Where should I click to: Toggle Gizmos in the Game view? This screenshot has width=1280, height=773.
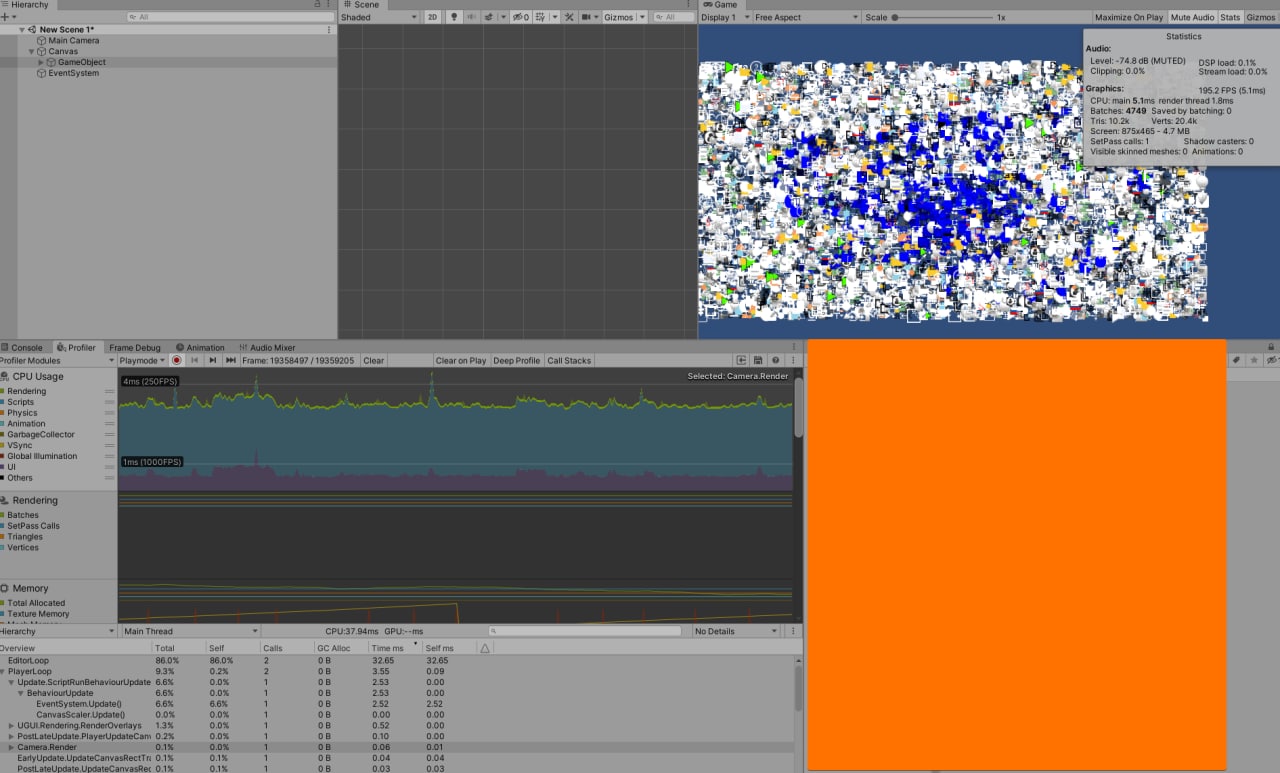(1260, 17)
